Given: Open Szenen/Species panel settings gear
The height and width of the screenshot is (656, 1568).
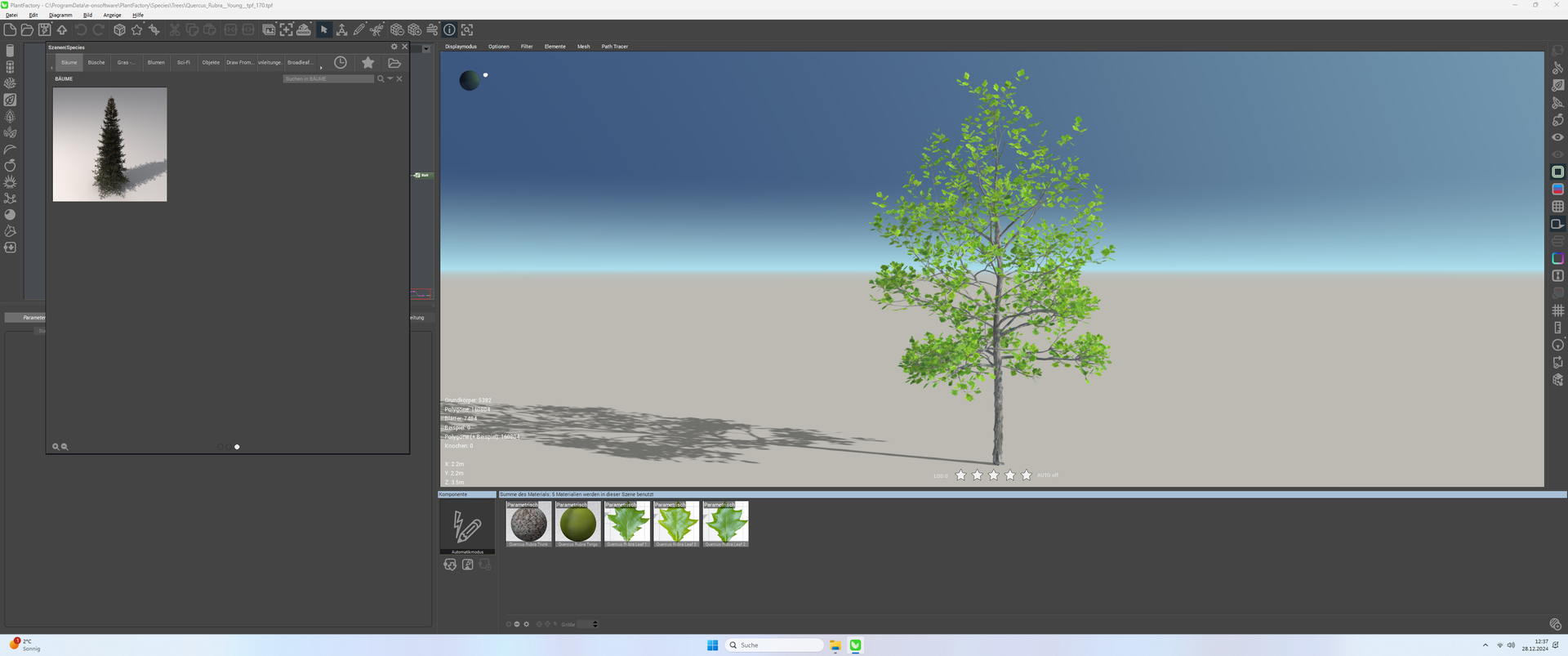Looking at the screenshot, I should [394, 47].
